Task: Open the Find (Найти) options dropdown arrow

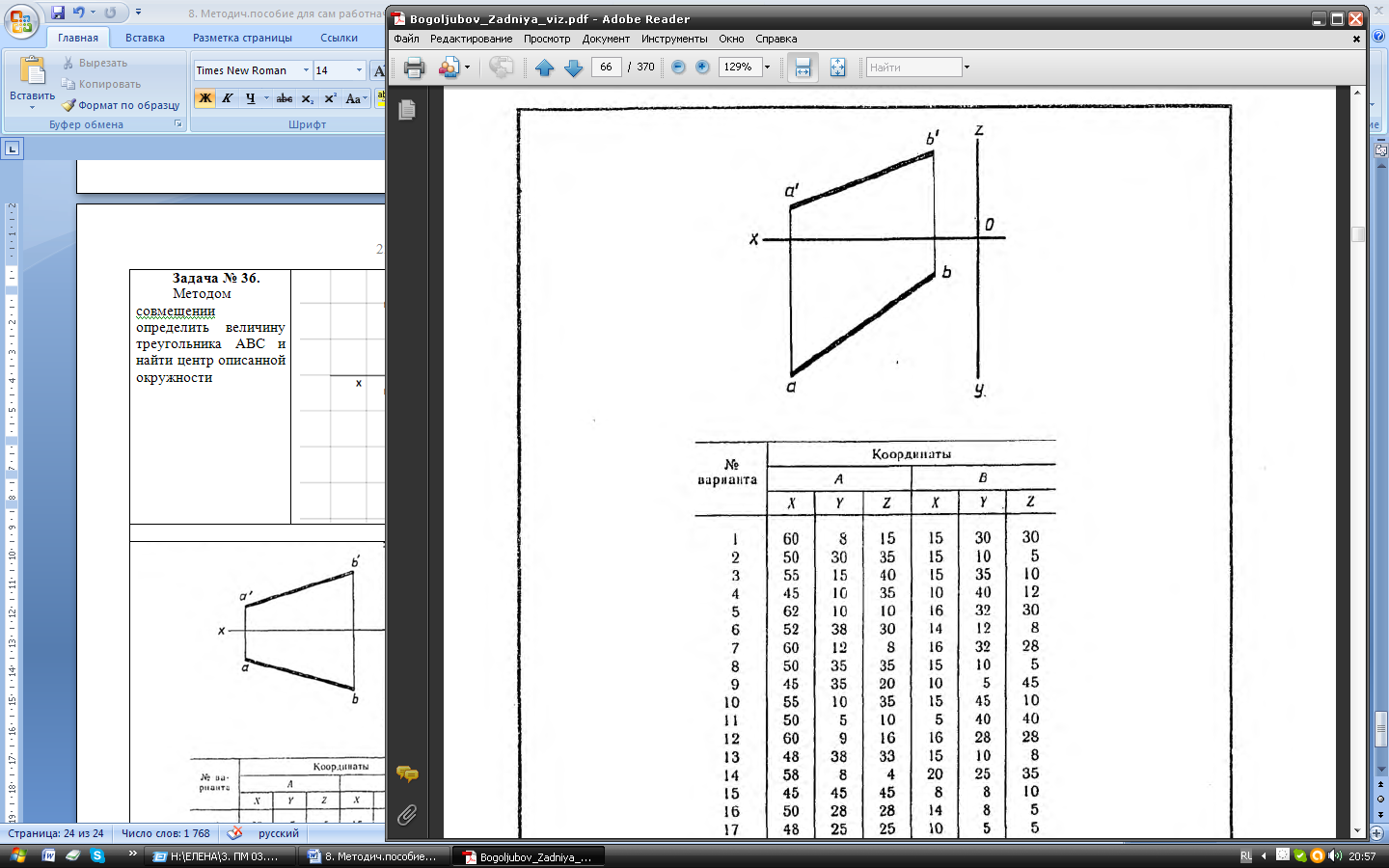Action: point(967,68)
